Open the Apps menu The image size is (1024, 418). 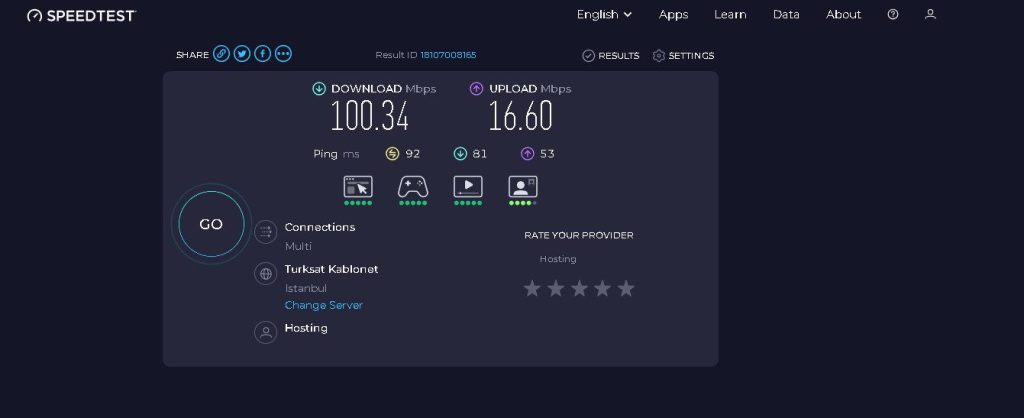(x=673, y=14)
